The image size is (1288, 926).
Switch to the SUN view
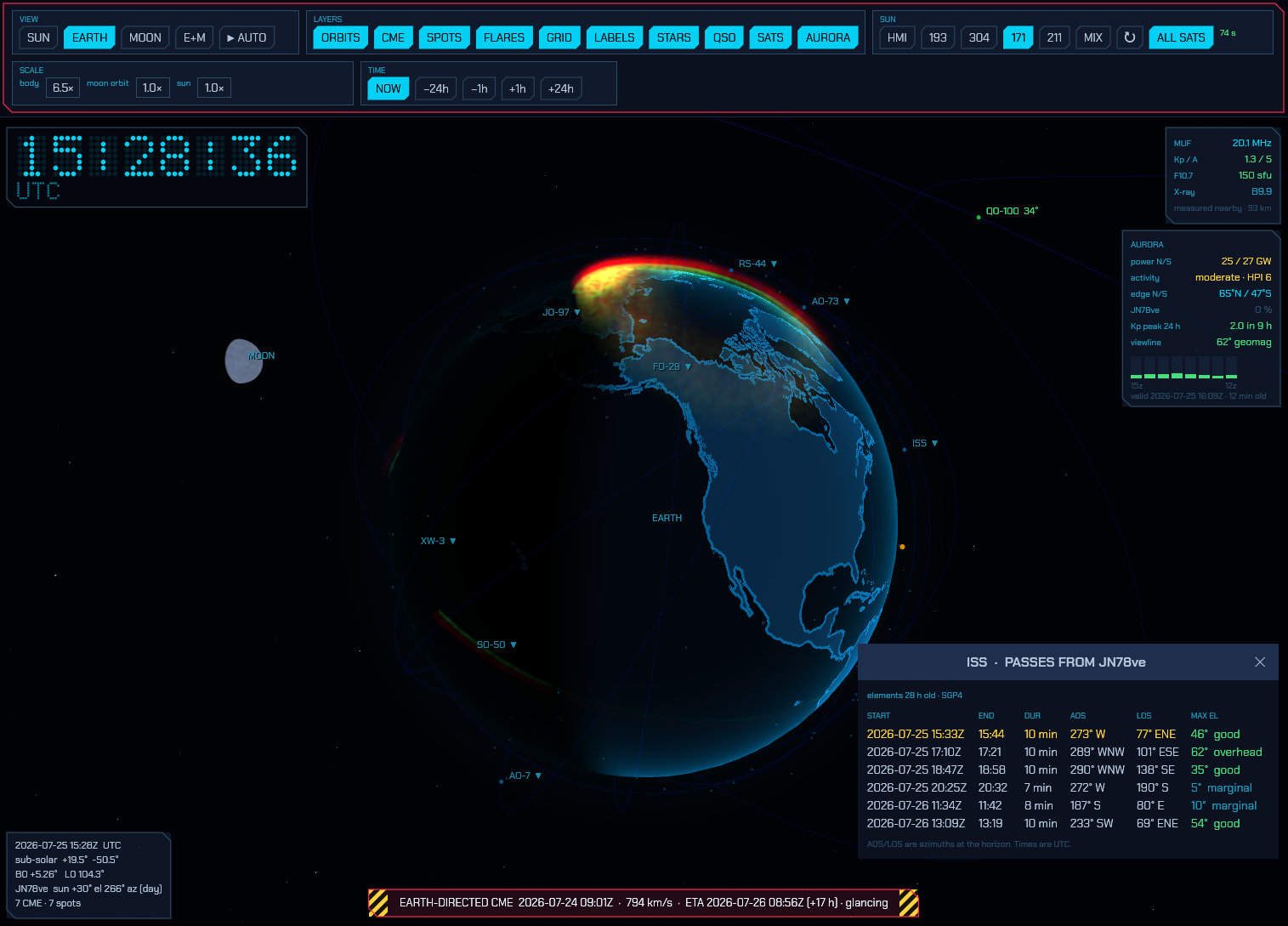tap(38, 37)
